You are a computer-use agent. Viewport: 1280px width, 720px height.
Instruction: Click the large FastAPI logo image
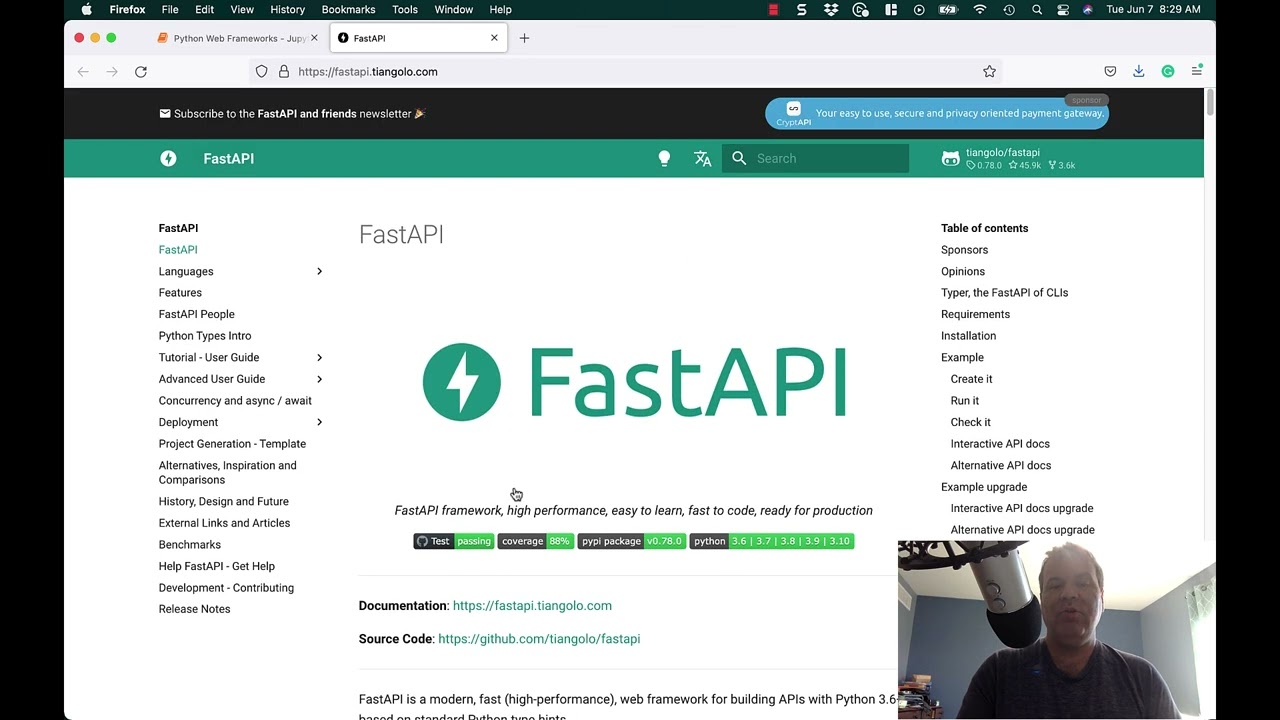tap(634, 381)
